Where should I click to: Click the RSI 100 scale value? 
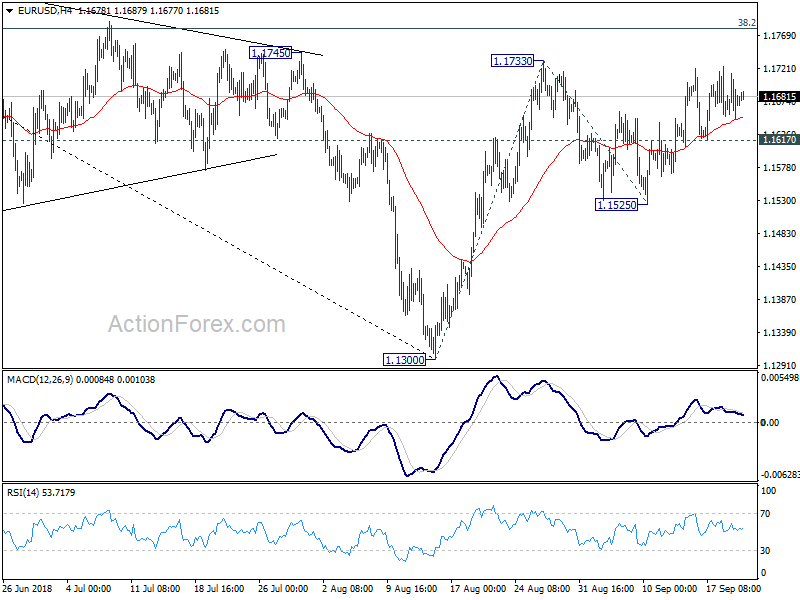coord(768,491)
